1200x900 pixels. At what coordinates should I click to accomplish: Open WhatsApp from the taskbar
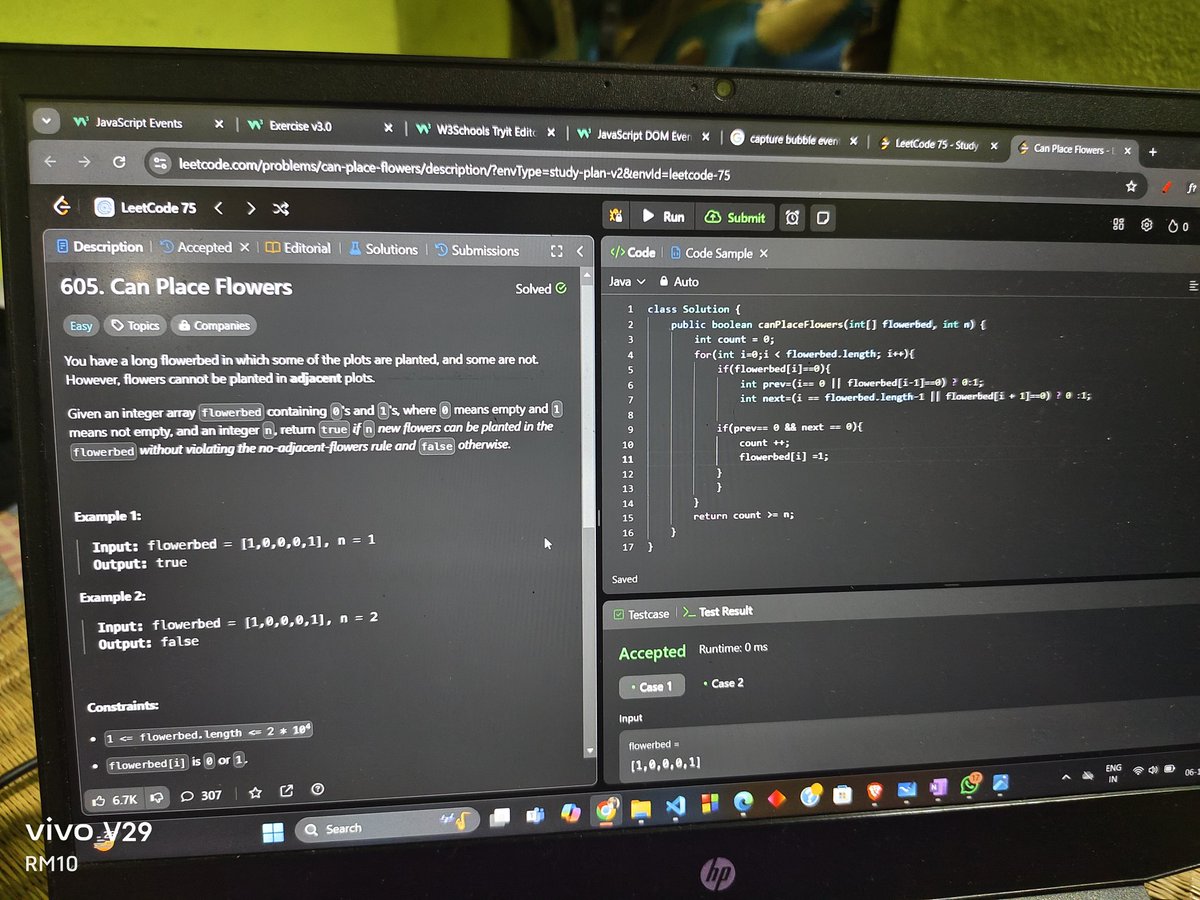click(968, 786)
